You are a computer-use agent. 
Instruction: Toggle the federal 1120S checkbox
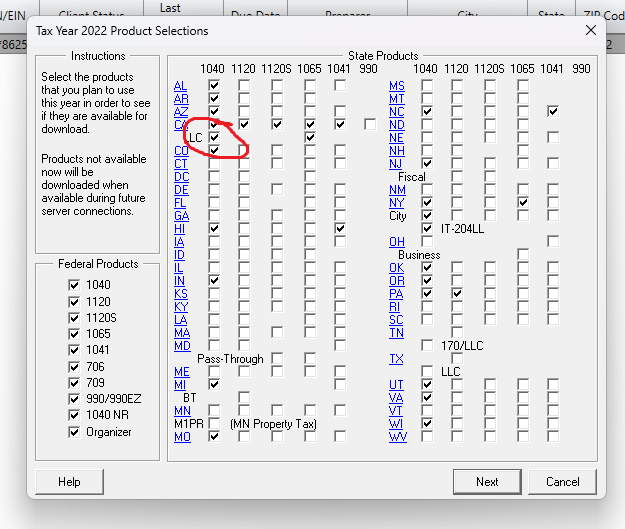click(x=73, y=317)
